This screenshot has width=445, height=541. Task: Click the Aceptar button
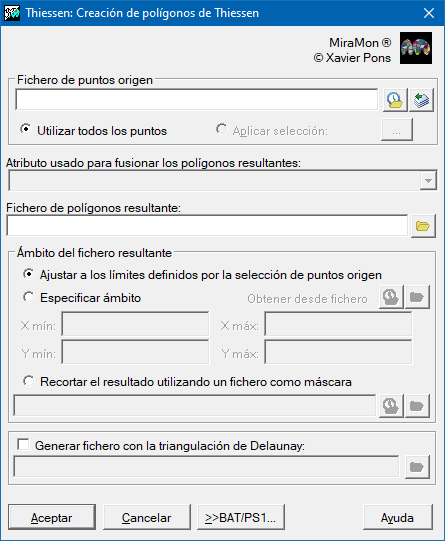pos(52,517)
